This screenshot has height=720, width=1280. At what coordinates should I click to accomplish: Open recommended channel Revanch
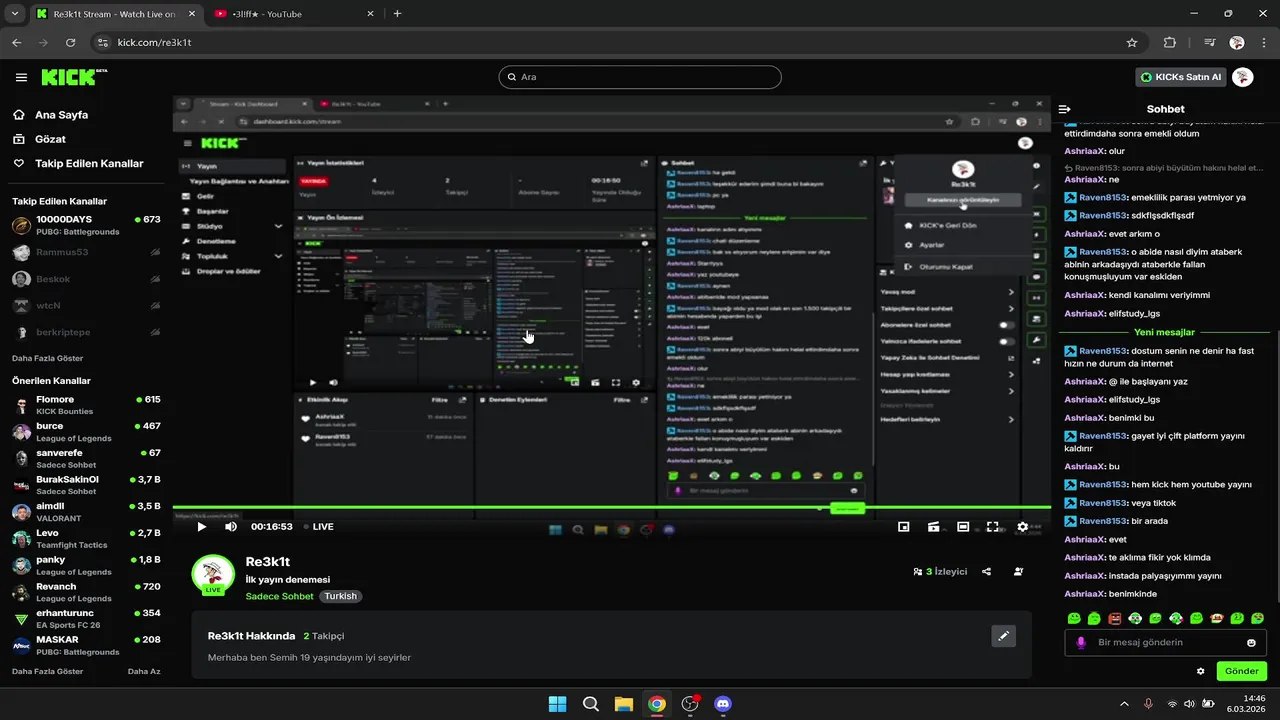coord(86,592)
